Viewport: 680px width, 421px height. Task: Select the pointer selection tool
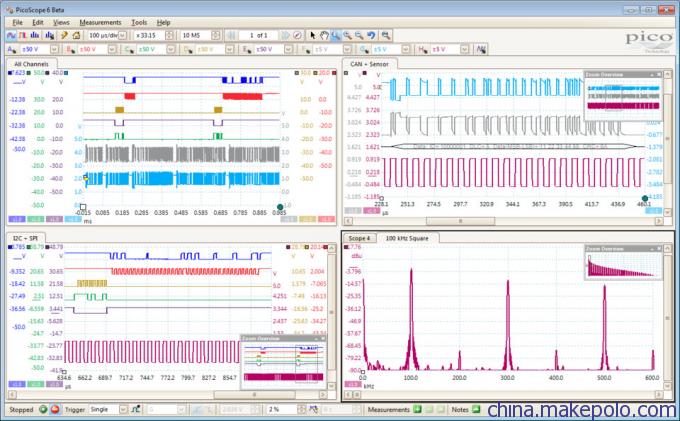[313, 35]
